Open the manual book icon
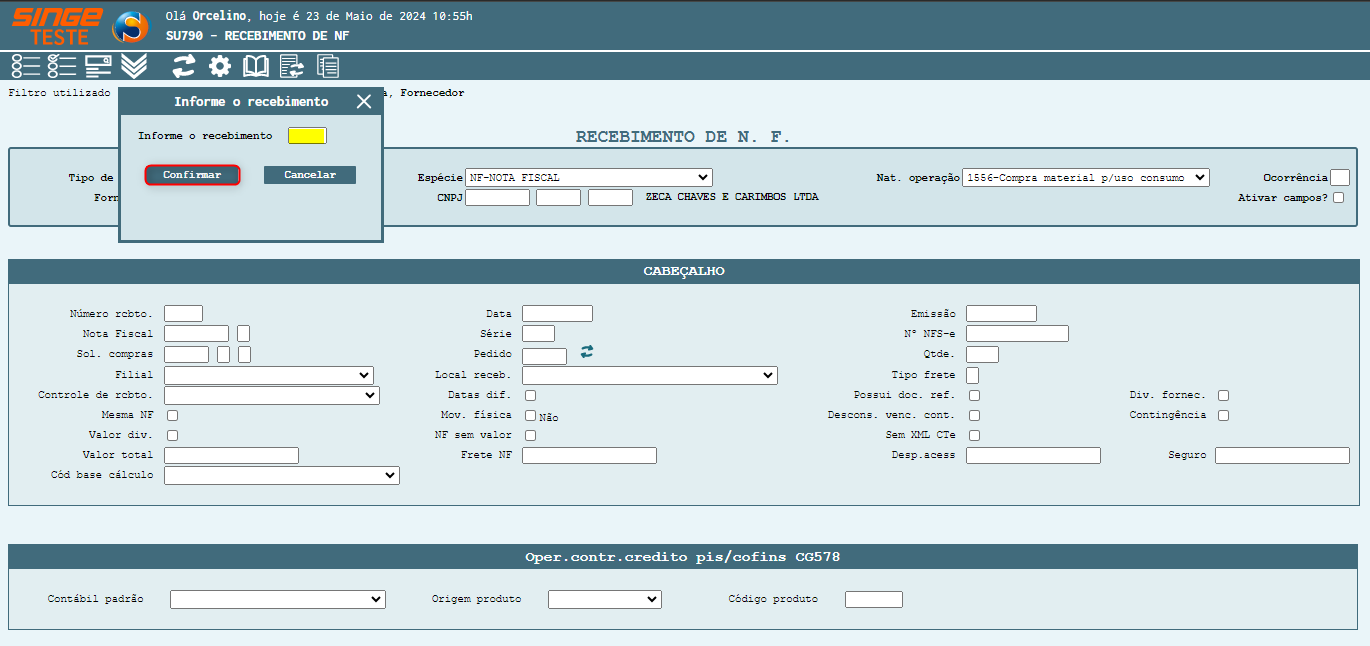1370x646 pixels. [256, 66]
